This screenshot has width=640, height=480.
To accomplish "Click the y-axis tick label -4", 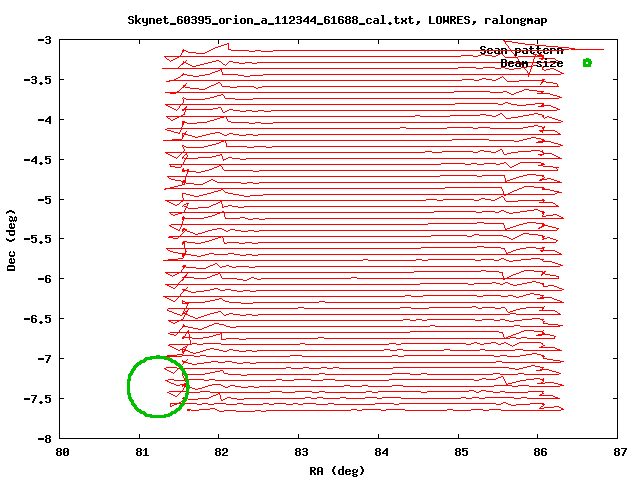I will tap(44, 120).
